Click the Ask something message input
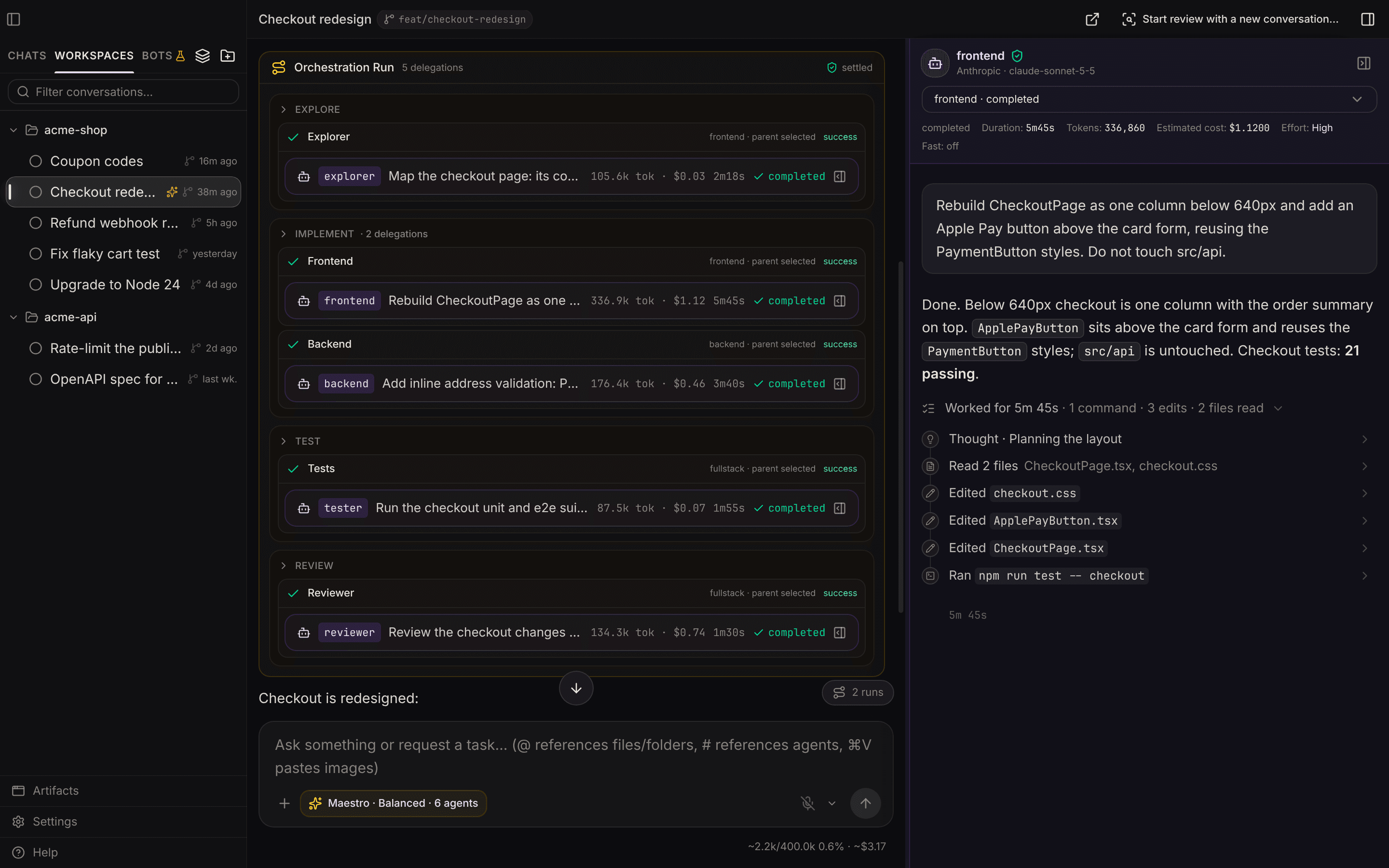Viewport: 1389px width, 868px height. point(576,757)
